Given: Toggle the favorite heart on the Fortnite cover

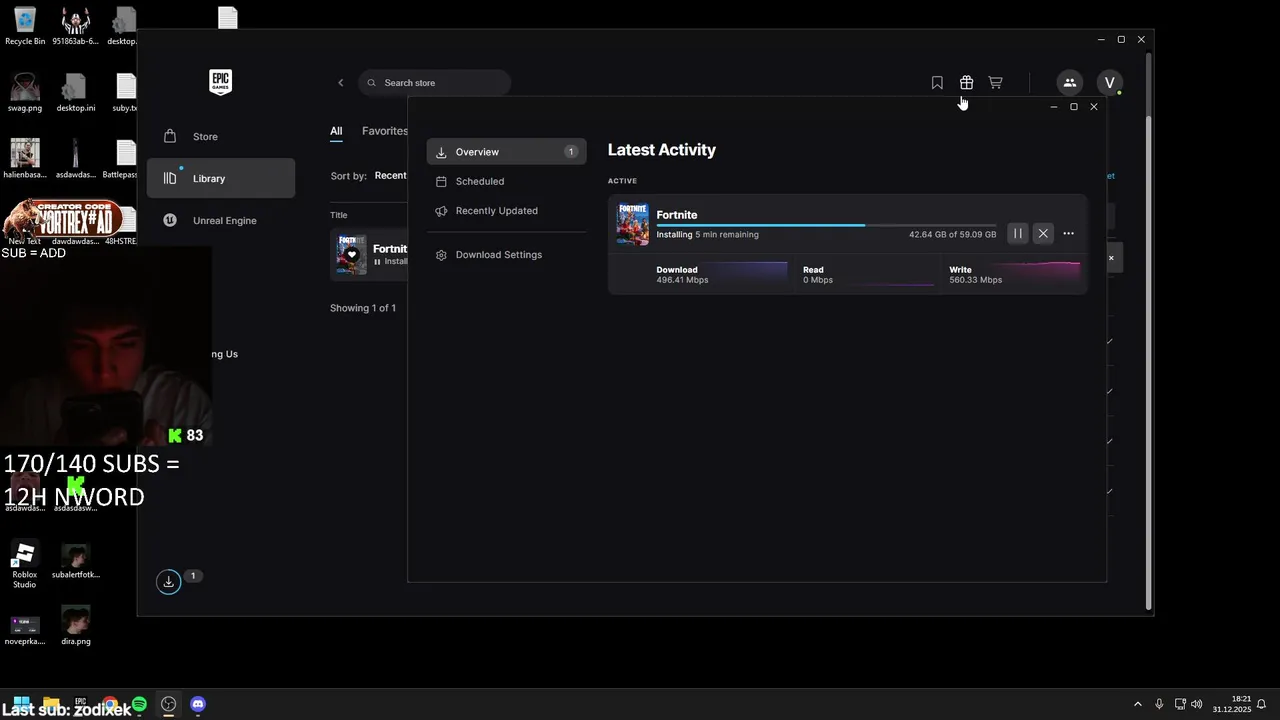Looking at the screenshot, I should click(x=352, y=255).
